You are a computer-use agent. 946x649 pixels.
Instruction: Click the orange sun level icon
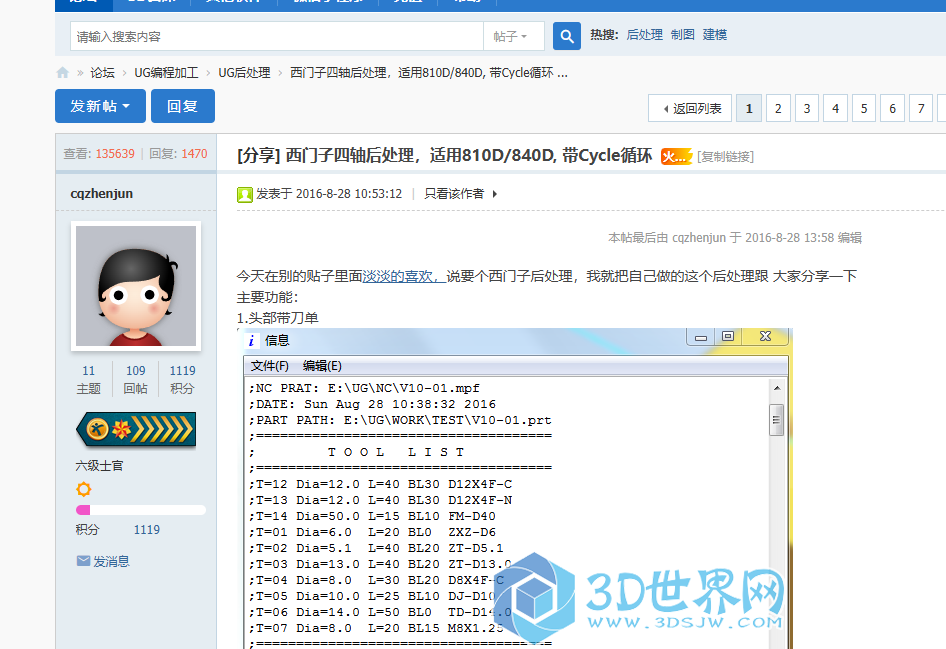(x=84, y=489)
